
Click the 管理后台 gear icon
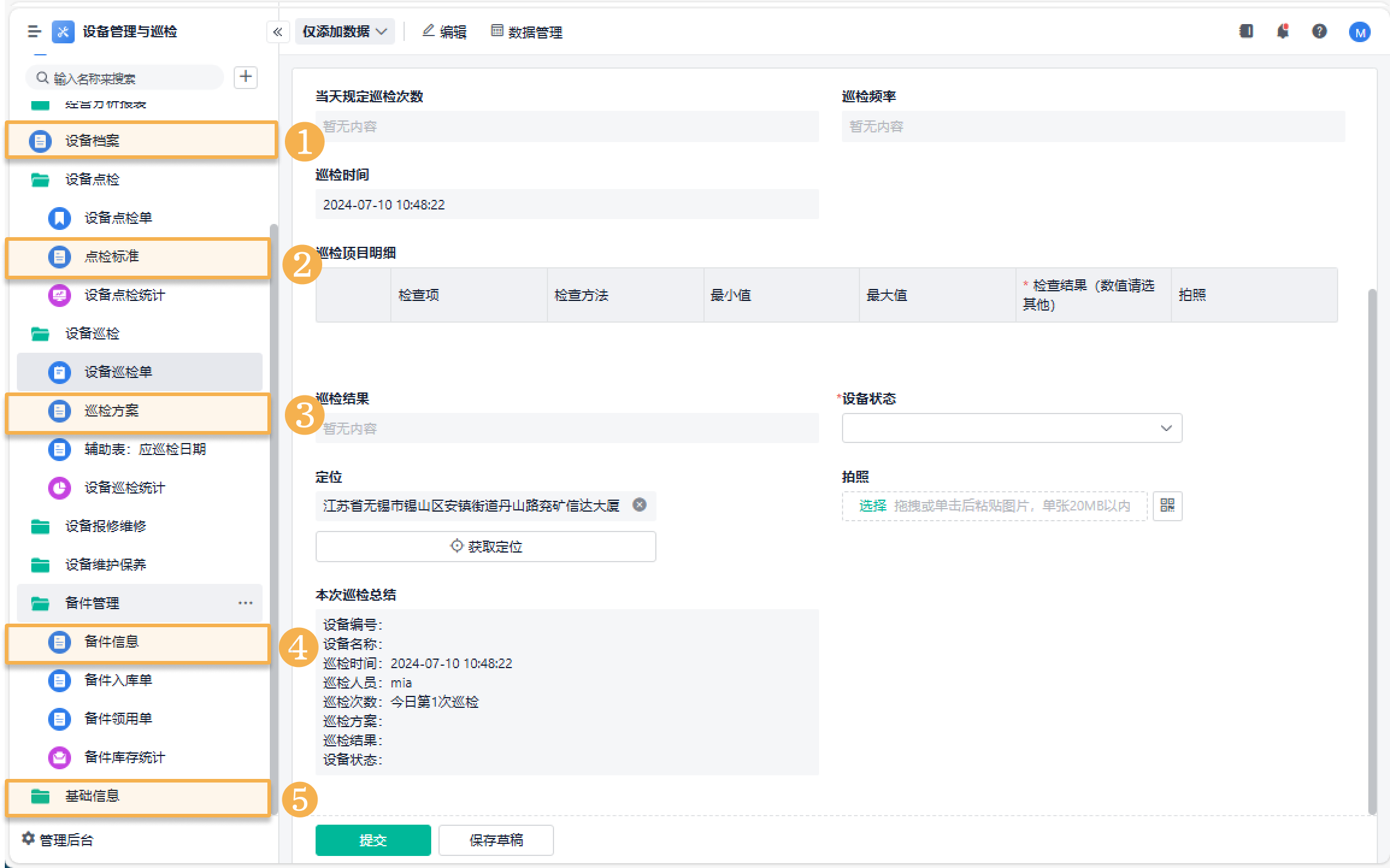(28, 839)
